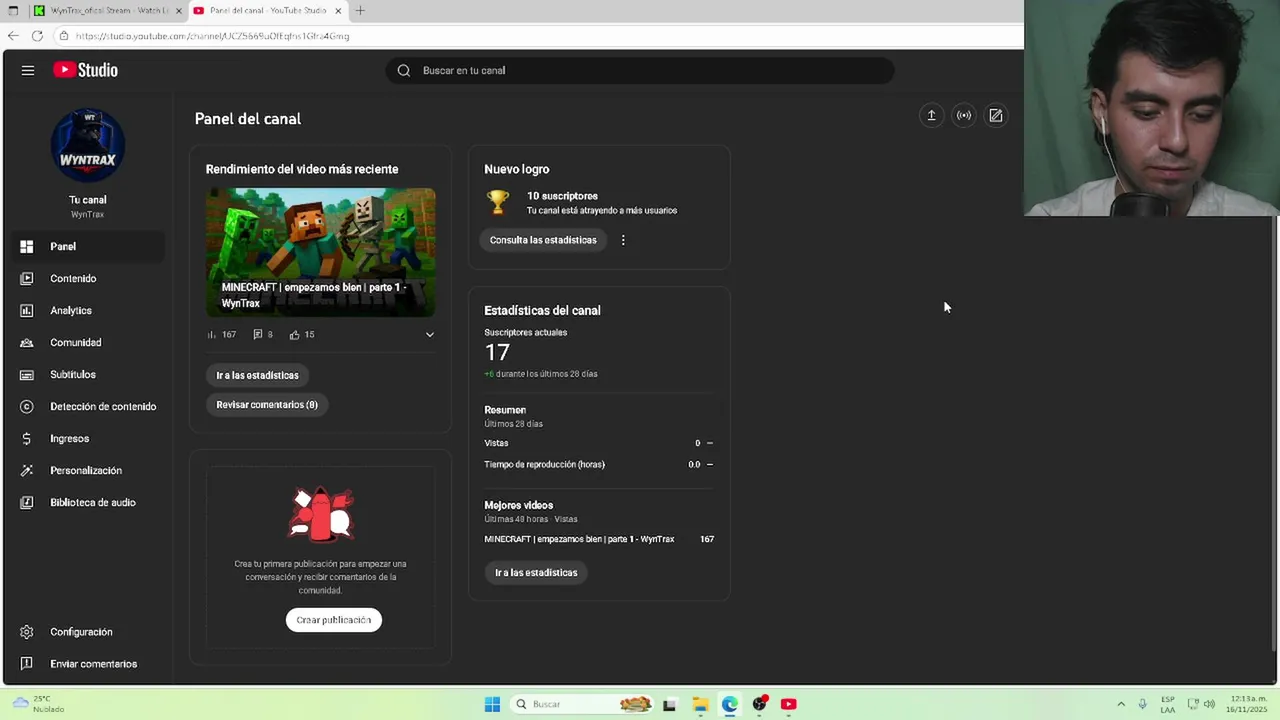Click the trophy achievement icon
The width and height of the screenshot is (1280, 720).
click(x=498, y=202)
